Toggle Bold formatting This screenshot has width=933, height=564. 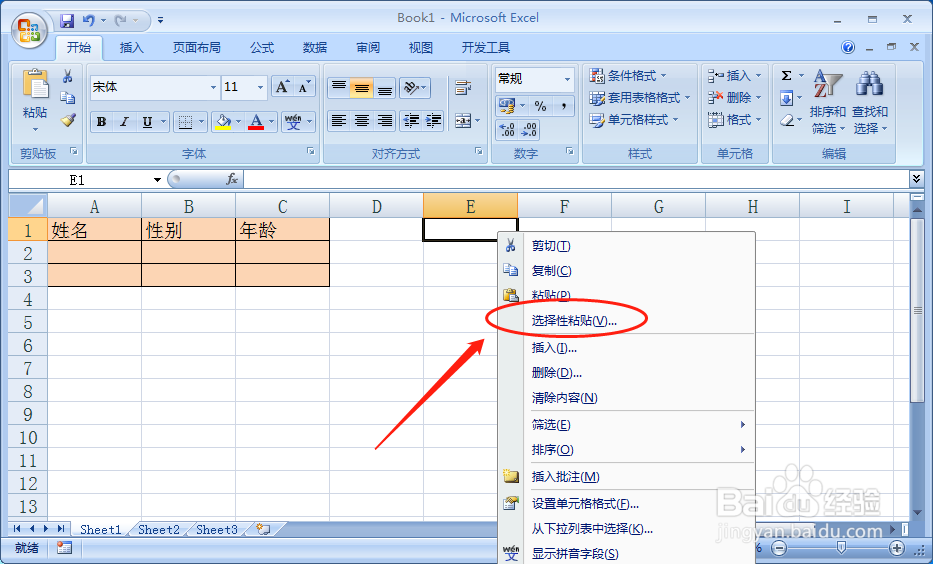102,122
